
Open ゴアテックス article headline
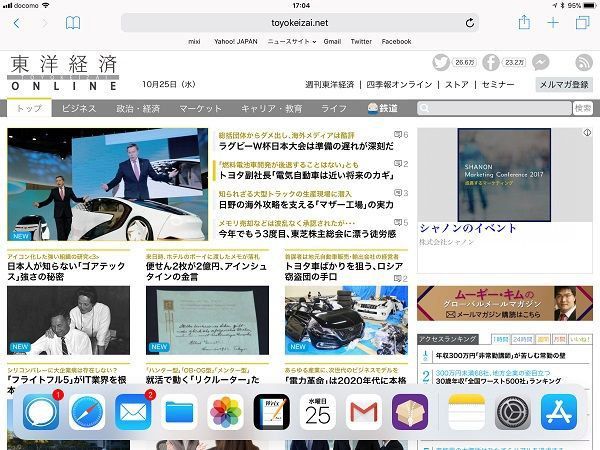click(x=67, y=271)
